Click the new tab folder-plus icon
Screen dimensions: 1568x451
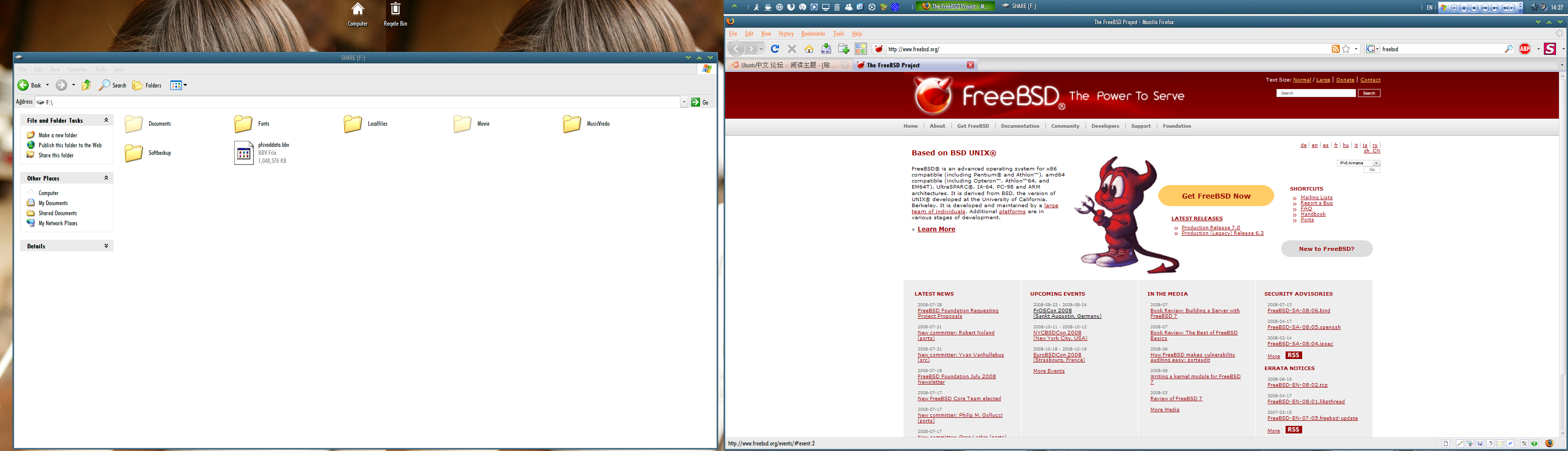844,49
